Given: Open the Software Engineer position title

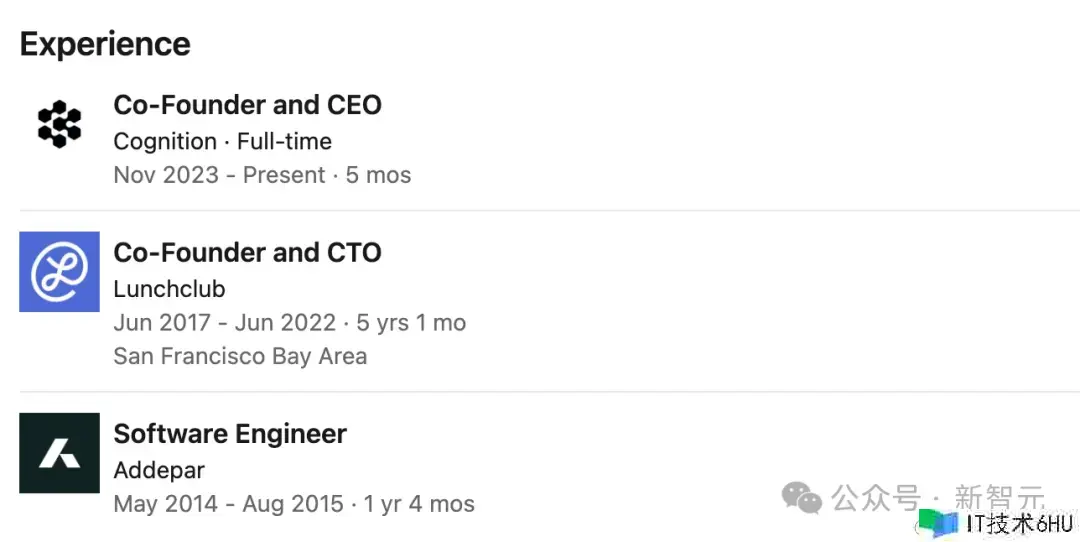Looking at the screenshot, I should pos(230,434).
